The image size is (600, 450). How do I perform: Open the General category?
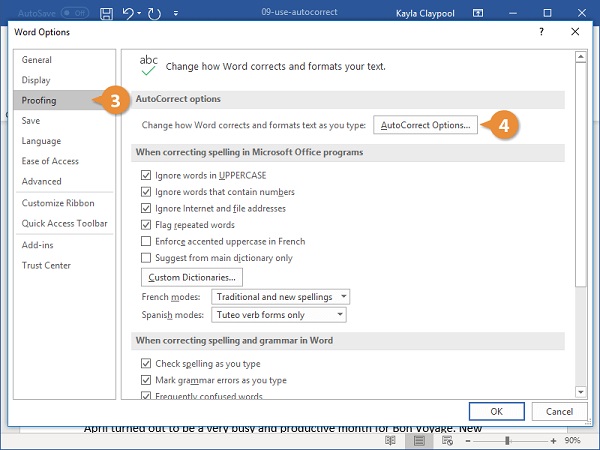tap(64, 60)
